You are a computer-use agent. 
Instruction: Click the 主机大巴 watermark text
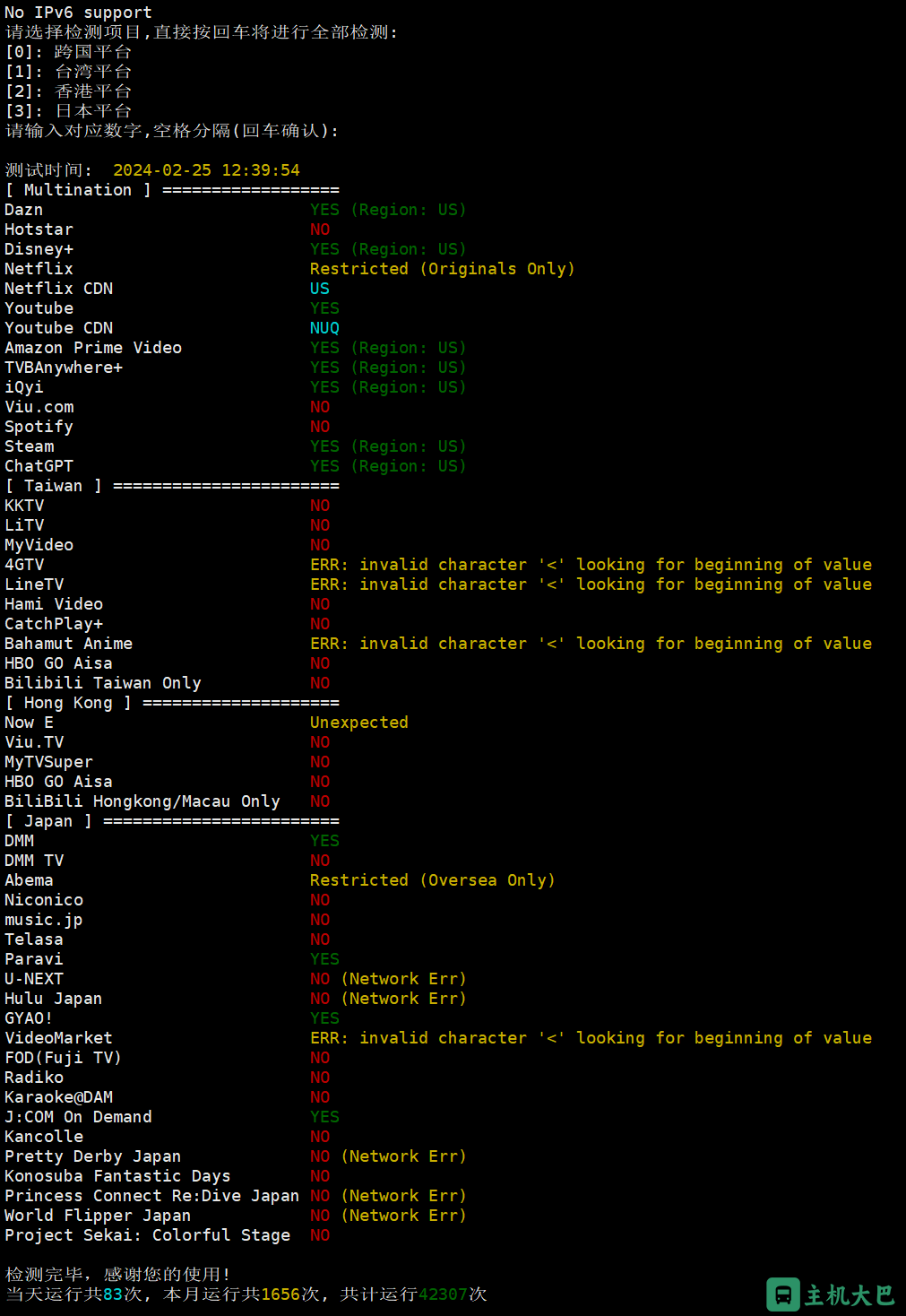click(x=850, y=1295)
